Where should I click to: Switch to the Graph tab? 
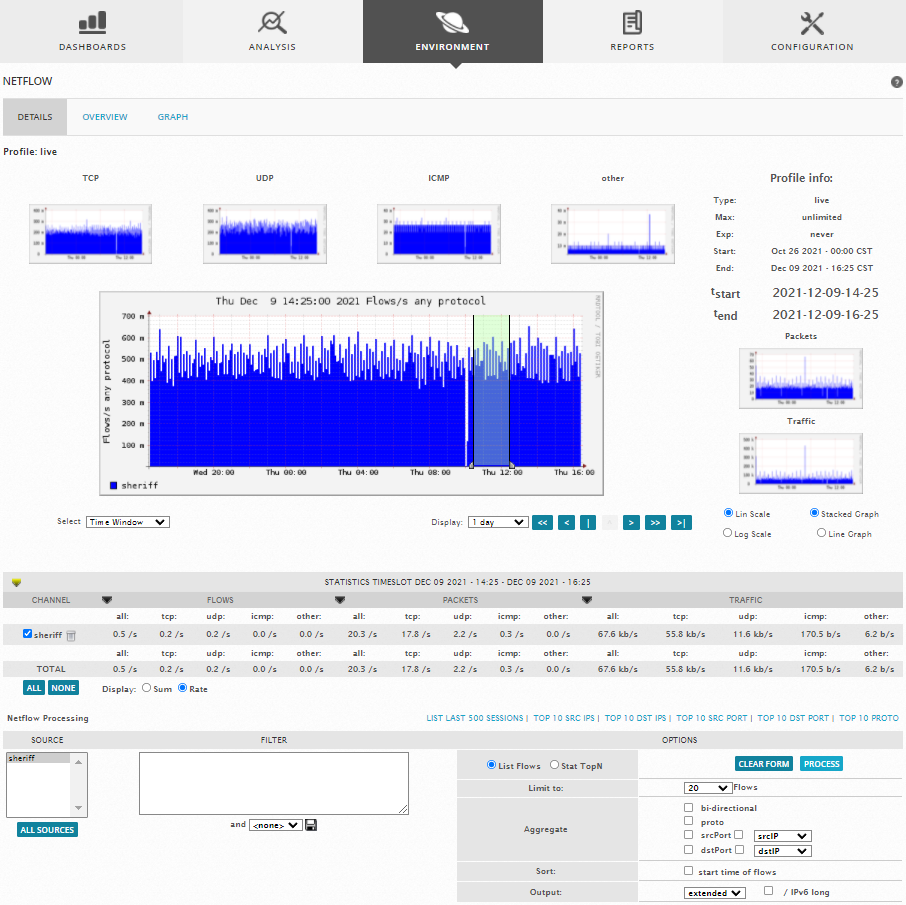(x=173, y=117)
